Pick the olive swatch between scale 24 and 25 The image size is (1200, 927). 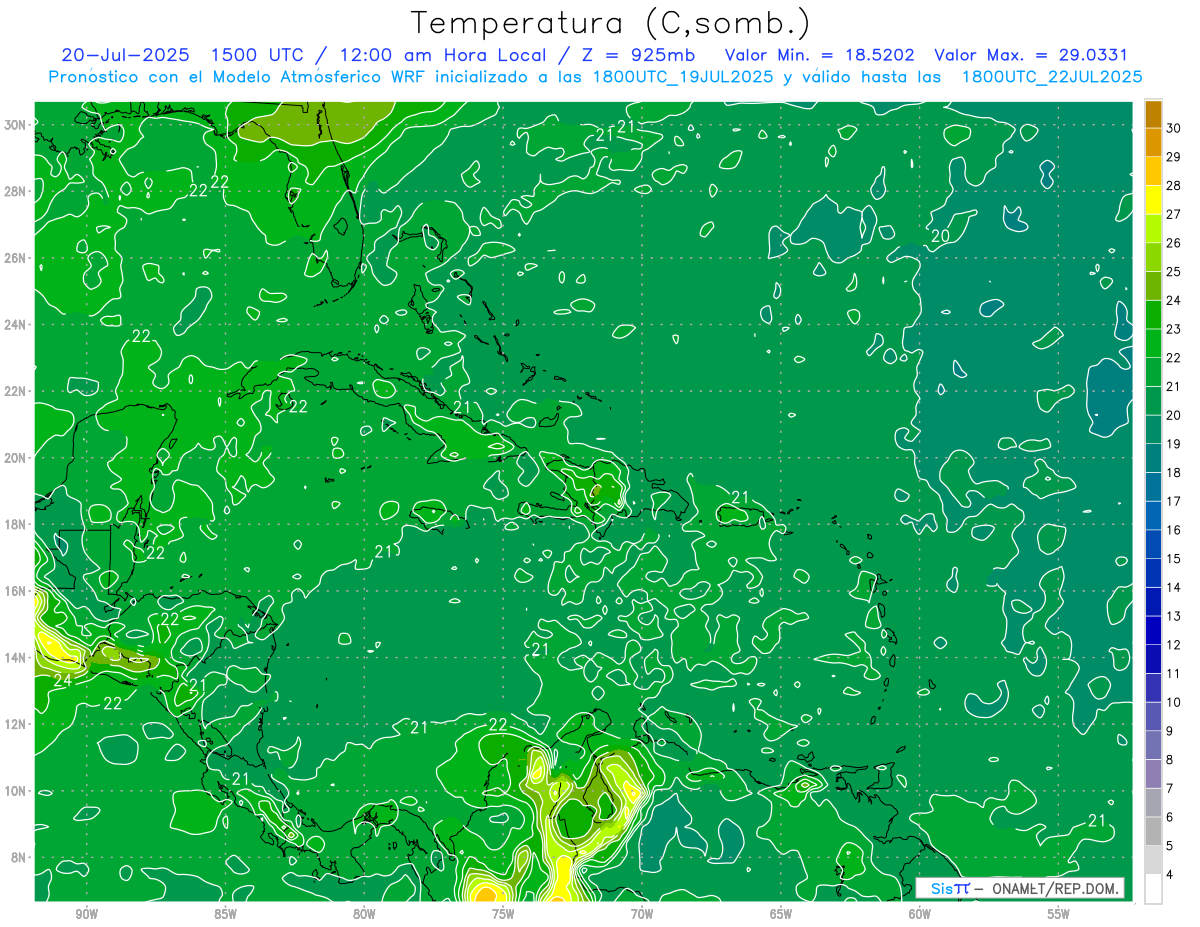tap(1154, 286)
